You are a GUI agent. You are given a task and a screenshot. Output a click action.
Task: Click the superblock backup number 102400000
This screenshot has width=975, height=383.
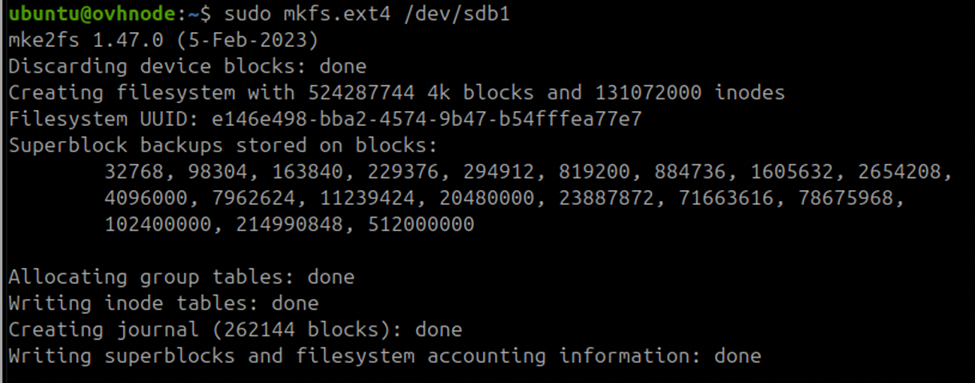(x=158, y=224)
